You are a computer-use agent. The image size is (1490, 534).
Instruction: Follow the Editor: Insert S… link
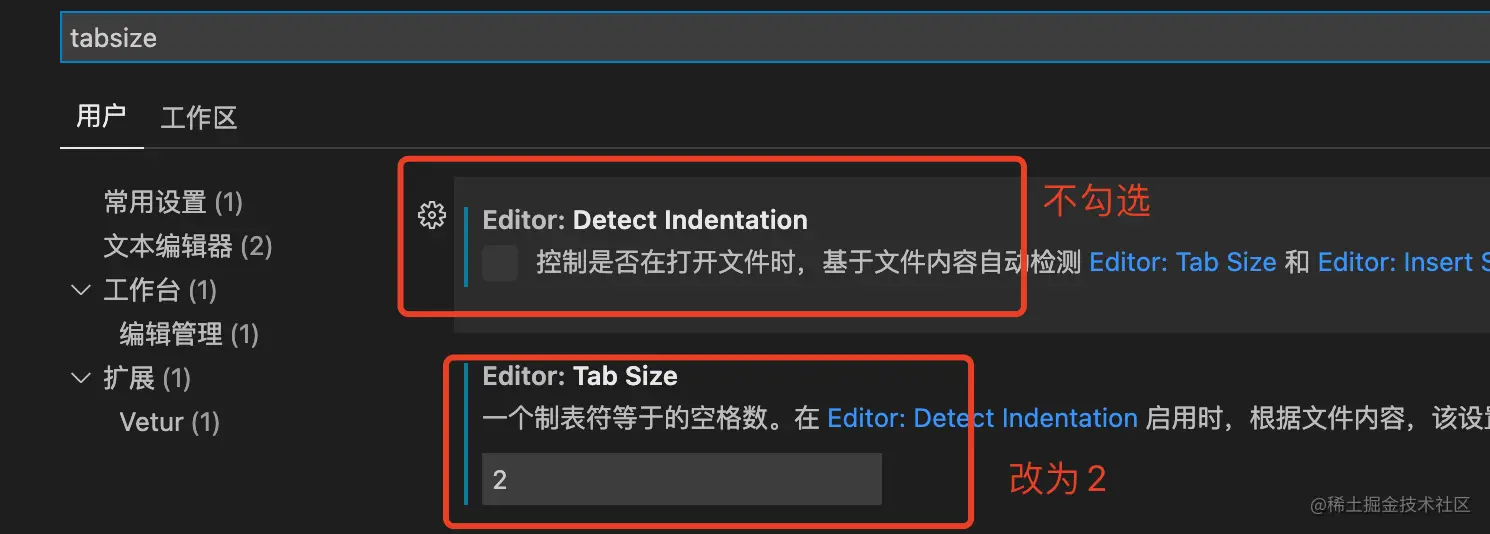coord(1404,263)
